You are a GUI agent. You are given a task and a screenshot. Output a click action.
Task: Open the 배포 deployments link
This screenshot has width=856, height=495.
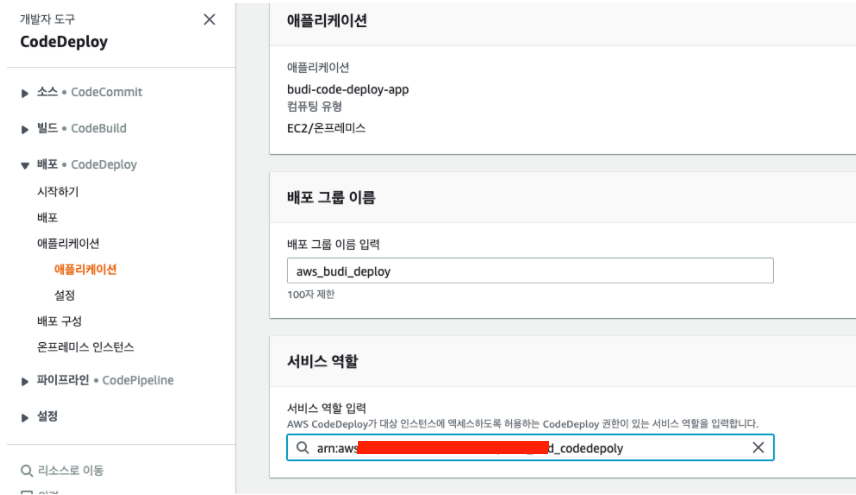coord(47,217)
